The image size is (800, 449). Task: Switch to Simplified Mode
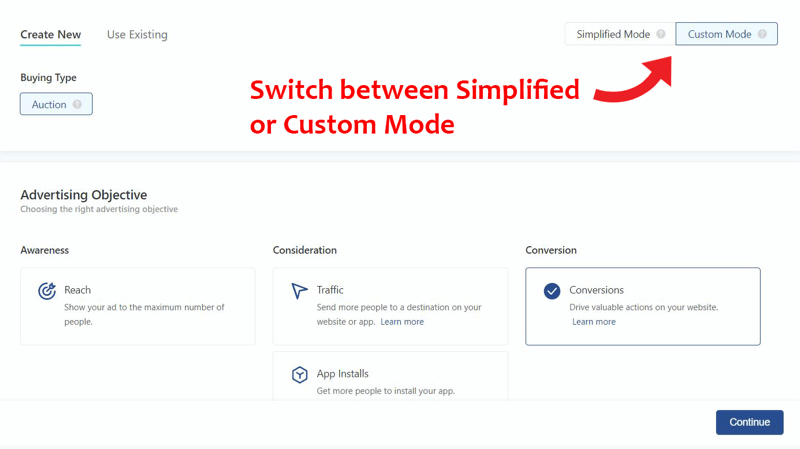620,34
